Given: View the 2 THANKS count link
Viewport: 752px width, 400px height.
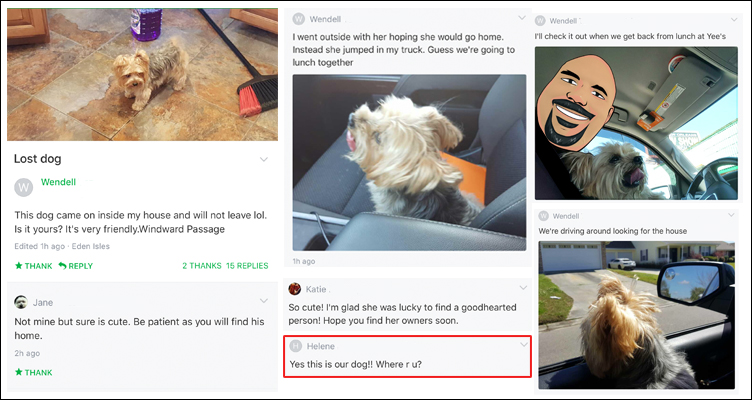Looking at the screenshot, I should 201,265.
